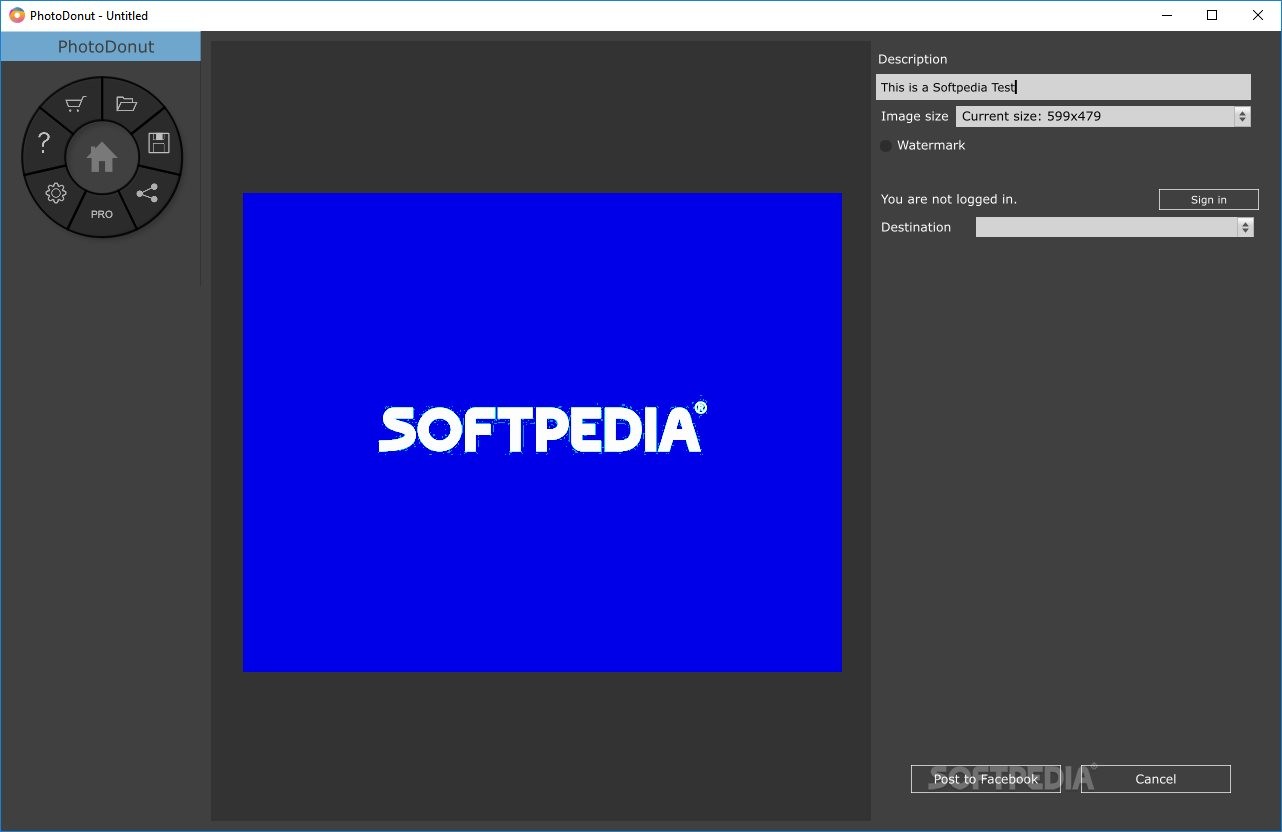Viewport: 1282px width, 832px height.
Task: Open help with question mark icon
Action: (44, 143)
